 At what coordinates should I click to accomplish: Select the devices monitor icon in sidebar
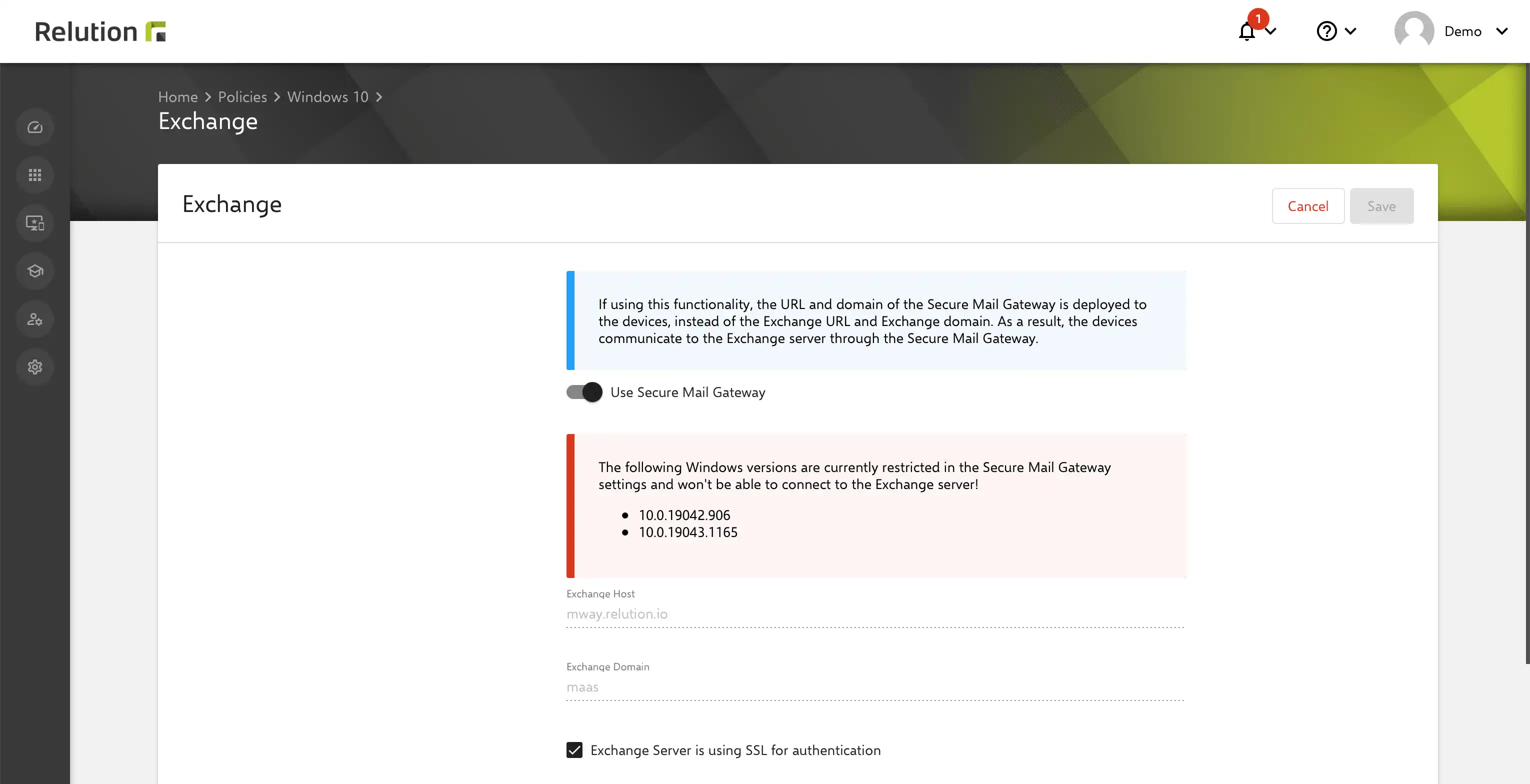(35, 223)
